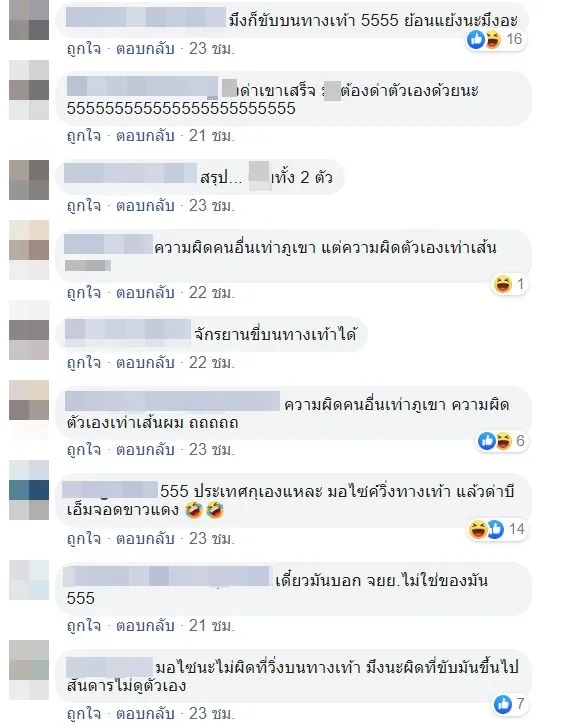Image resolution: width=570 pixels, height=725 pixels.
Task: Like the comment with the long 5555 string
Action: coord(84,136)
